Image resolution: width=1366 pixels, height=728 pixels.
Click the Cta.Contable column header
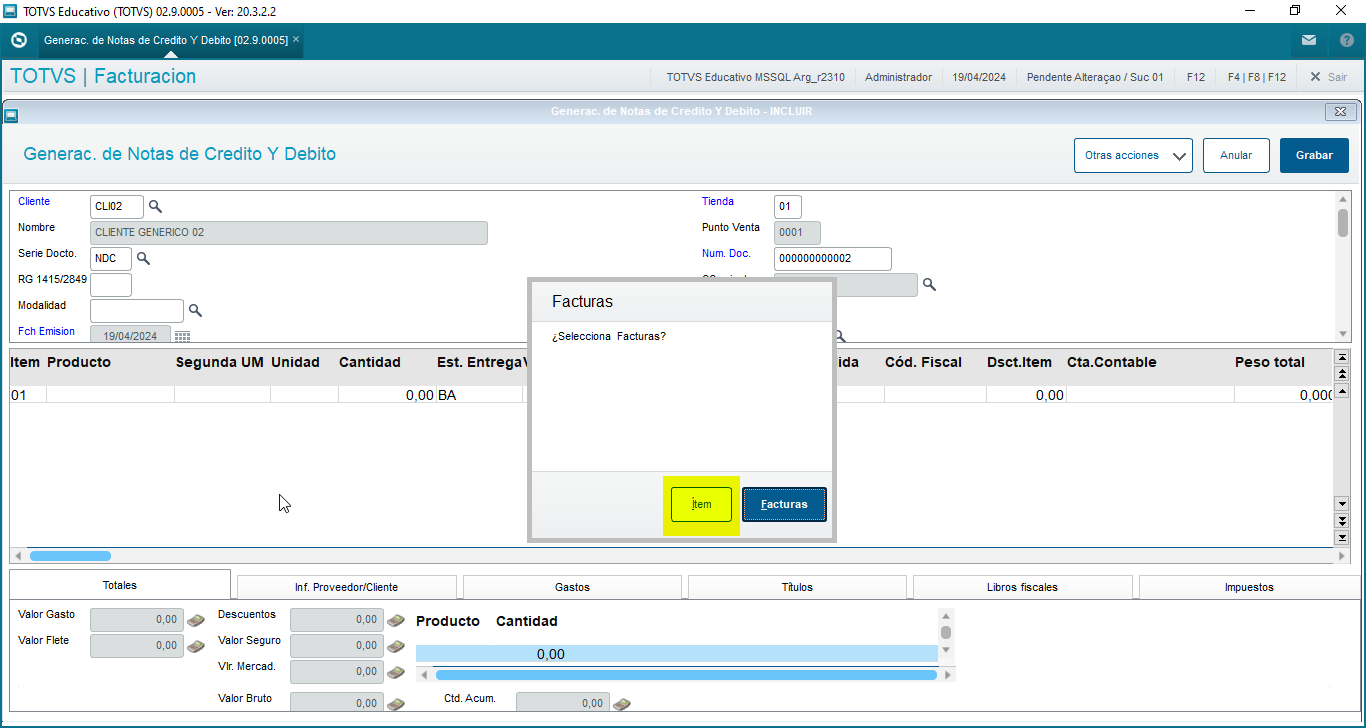click(1111, 362)
